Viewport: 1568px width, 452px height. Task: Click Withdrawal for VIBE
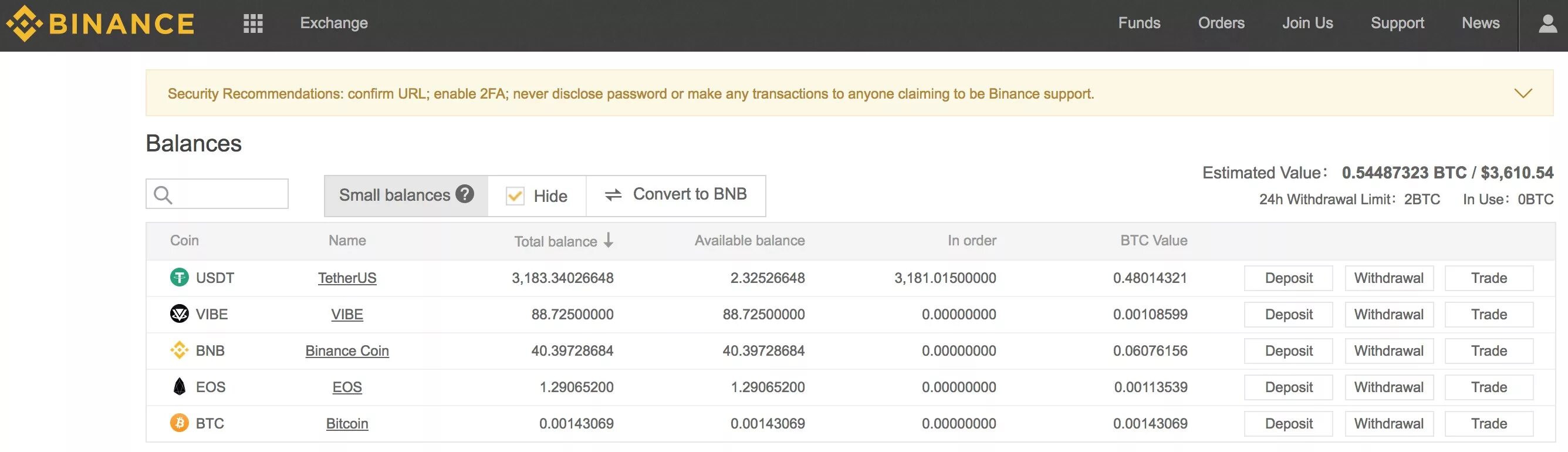[1389, 314]
